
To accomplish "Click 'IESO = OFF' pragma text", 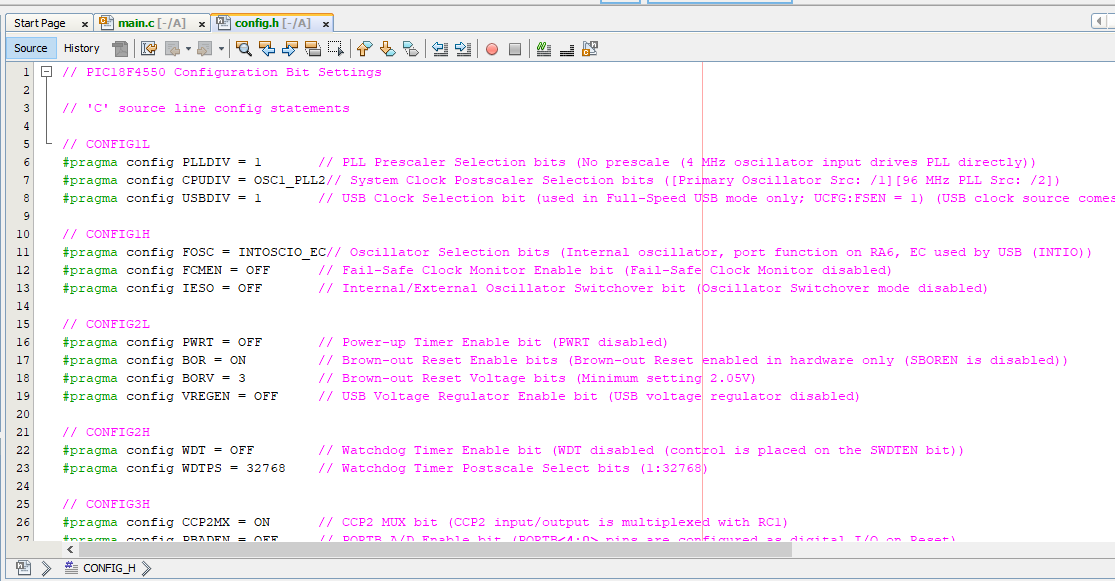I will (x=161, y=288).
